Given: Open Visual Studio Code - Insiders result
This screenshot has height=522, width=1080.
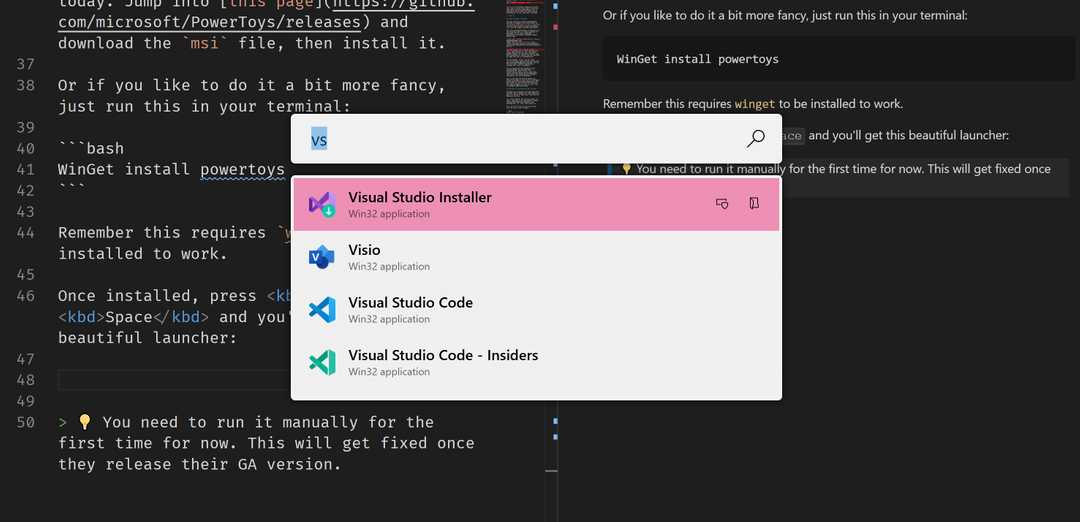Looking at the screenshot, I should pos(537,362).
